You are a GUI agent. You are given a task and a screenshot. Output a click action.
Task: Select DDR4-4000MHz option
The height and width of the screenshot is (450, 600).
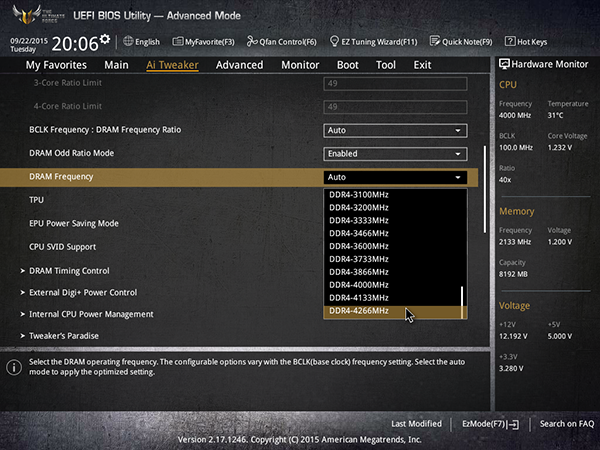[395, 285]
